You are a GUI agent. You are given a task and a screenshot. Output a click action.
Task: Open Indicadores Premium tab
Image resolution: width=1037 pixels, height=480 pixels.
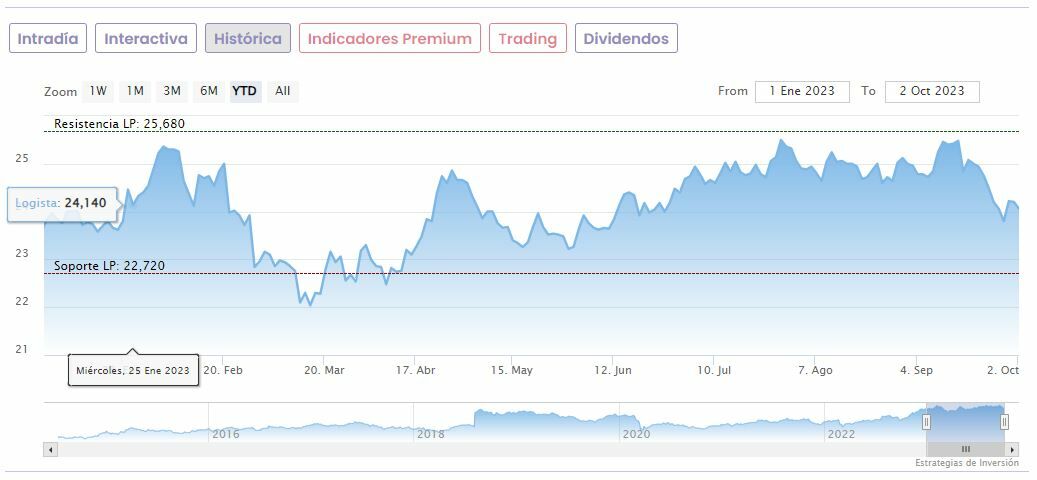click(x=389, y=39)
